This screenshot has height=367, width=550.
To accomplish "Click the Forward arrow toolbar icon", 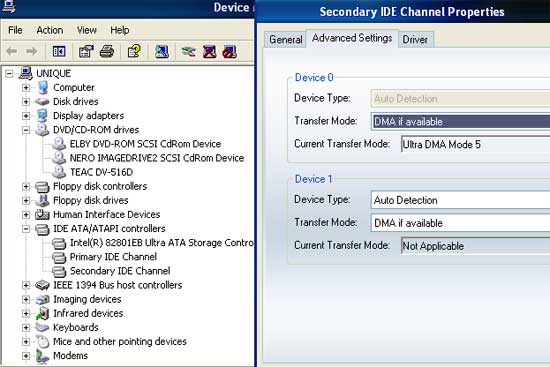I will pyautogui.click(x=32, y=52).
